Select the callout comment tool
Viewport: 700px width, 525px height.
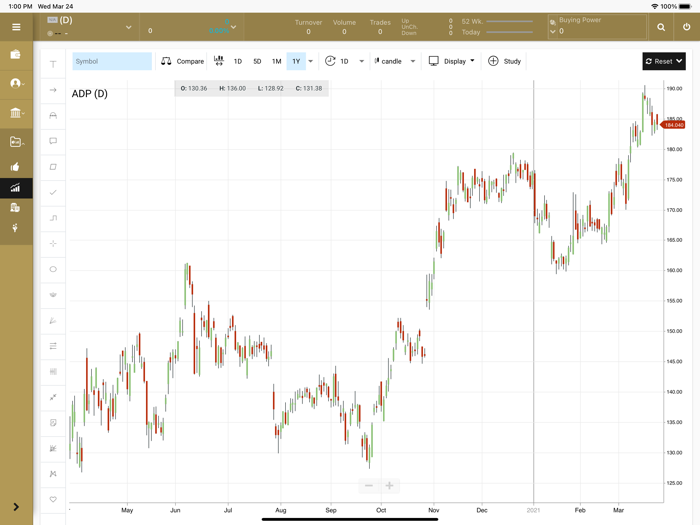tap(53, 141)
